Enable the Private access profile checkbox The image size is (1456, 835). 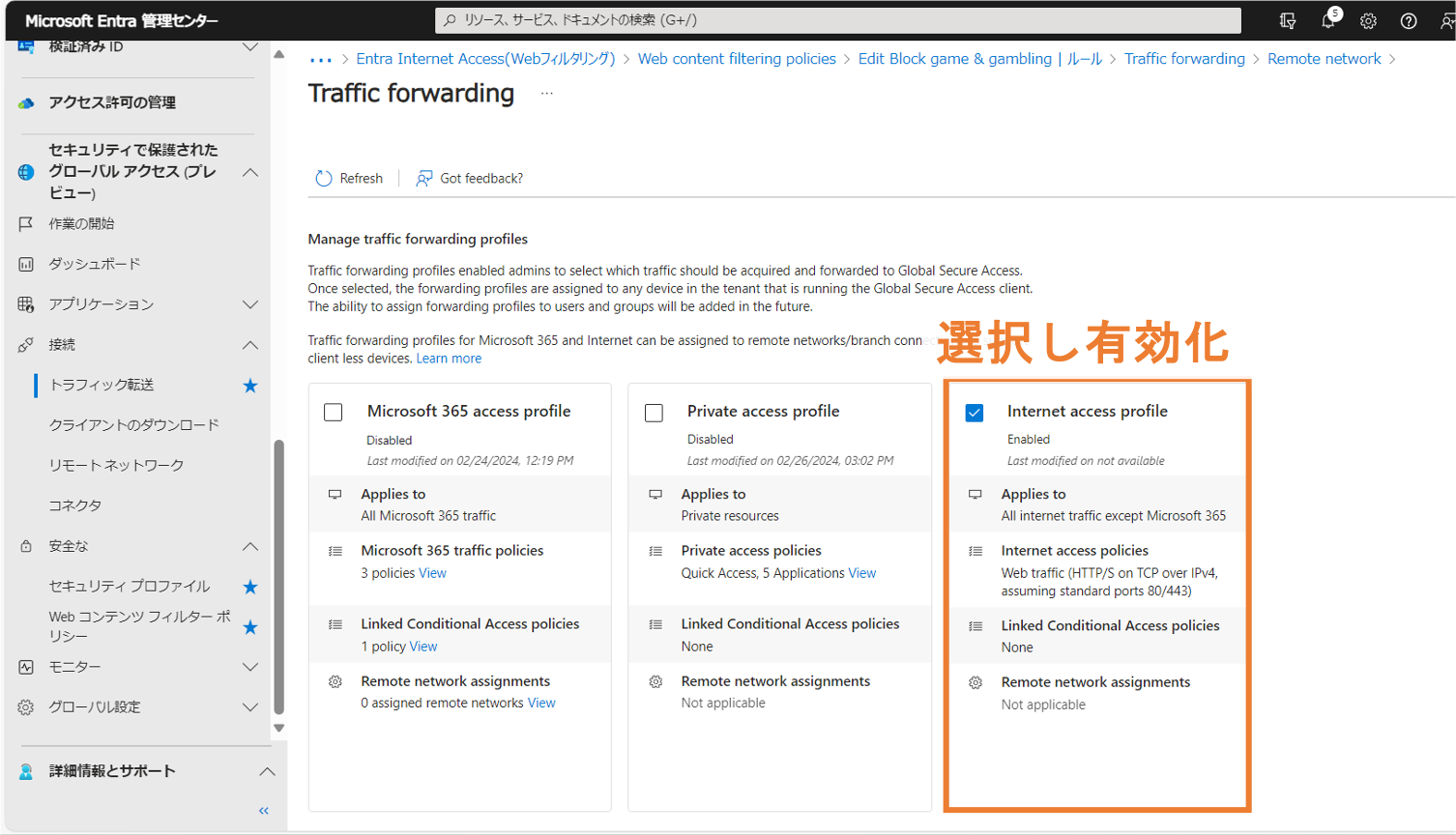pyautogui.click(x=655, y=413)
